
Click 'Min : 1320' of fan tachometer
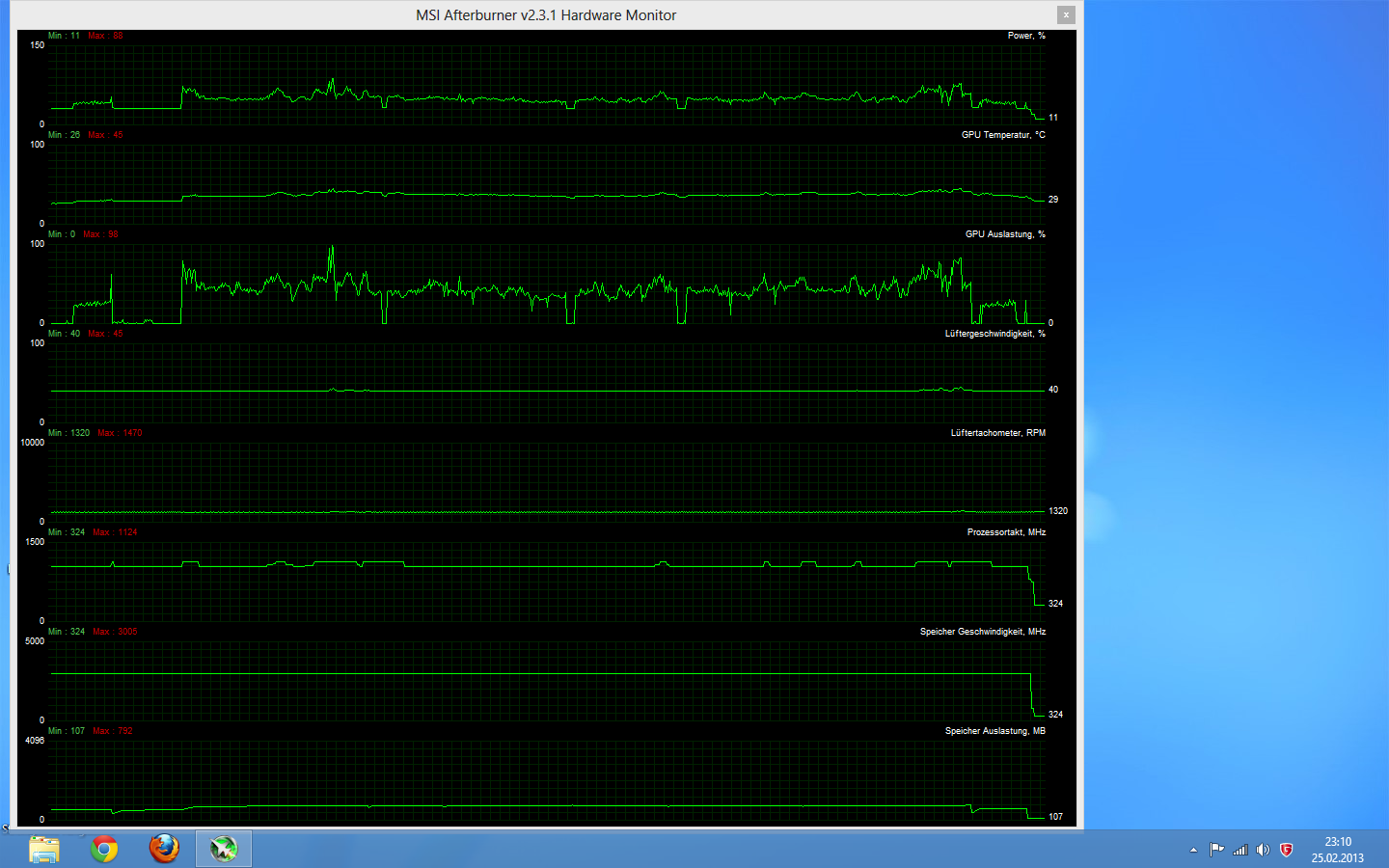pos(69,433)
